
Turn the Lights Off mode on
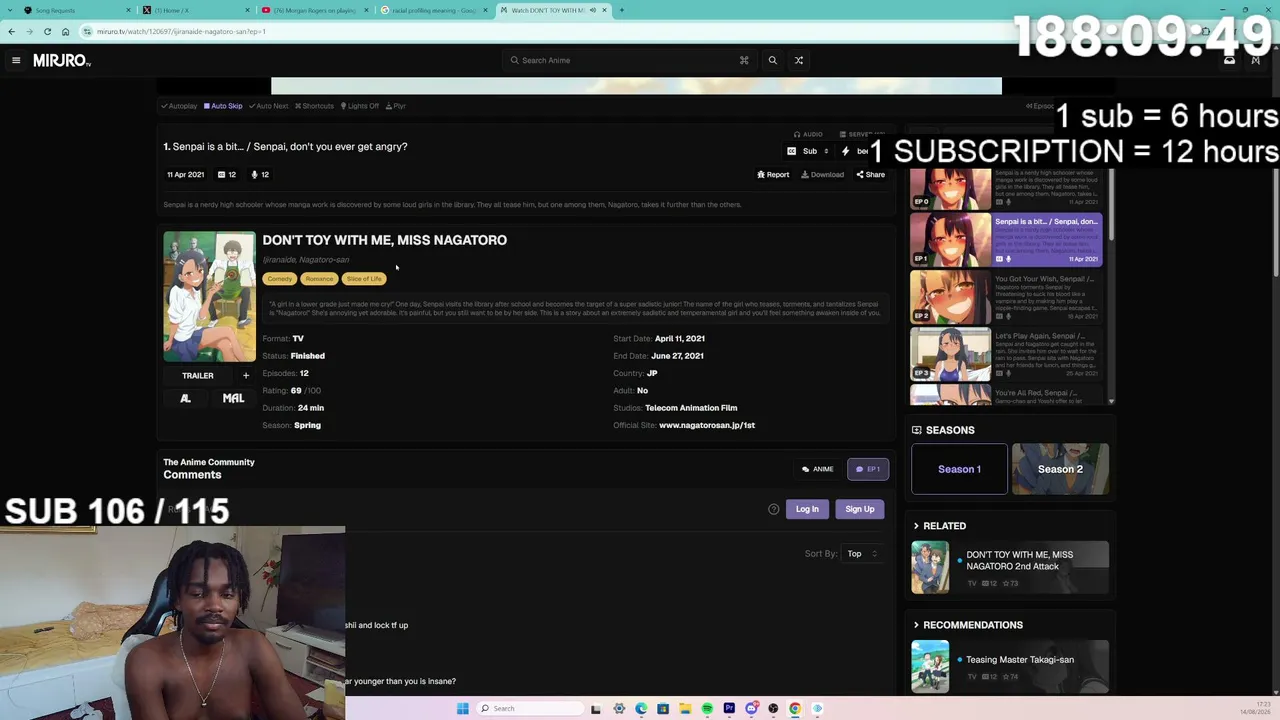(360, 106)
